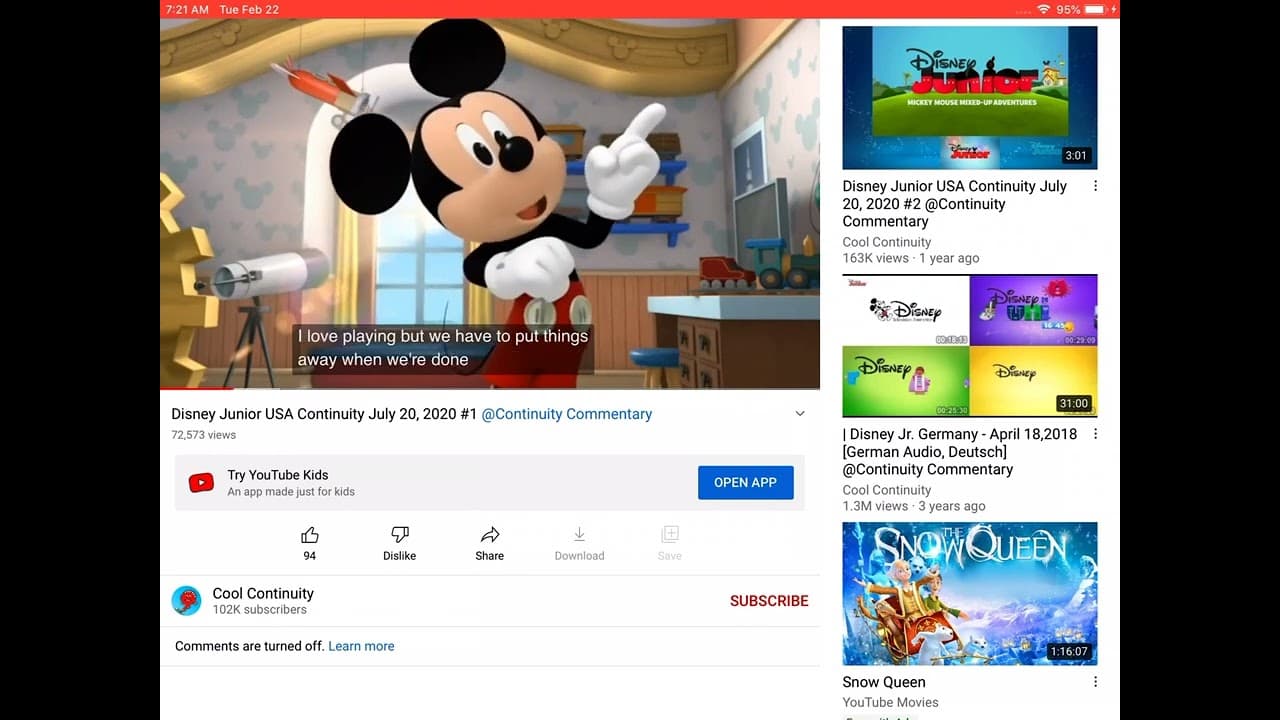Open the Share arrow option
Screen dimensions: 1280x720
tap(490, 535)
